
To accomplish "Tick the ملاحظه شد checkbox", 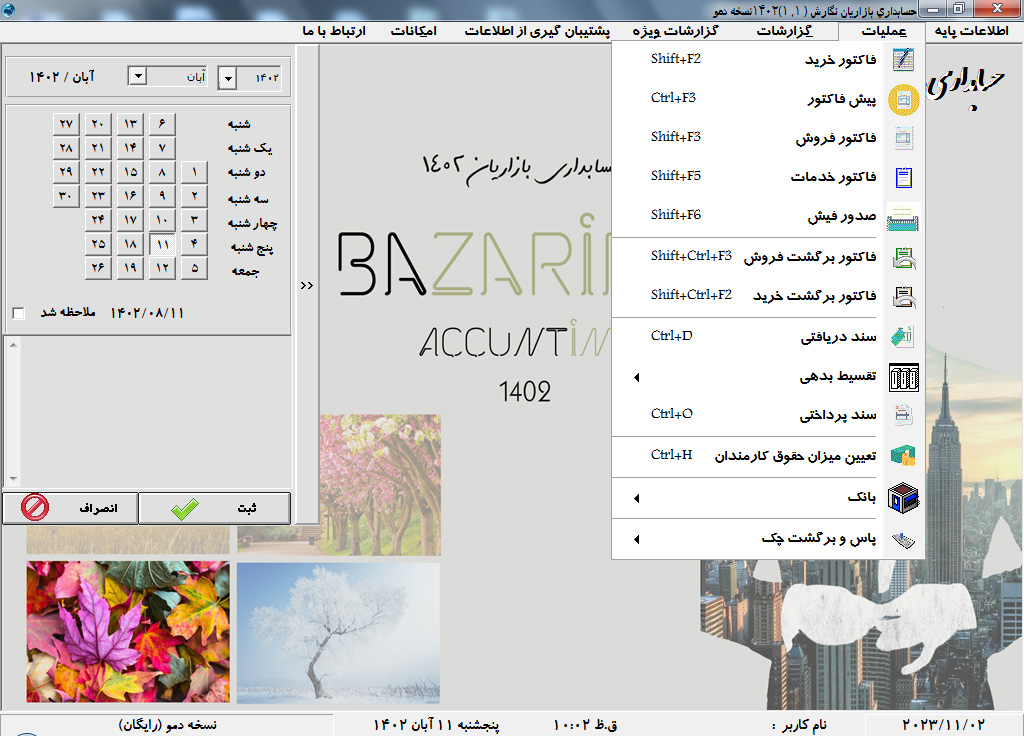I will click(18, 313).
